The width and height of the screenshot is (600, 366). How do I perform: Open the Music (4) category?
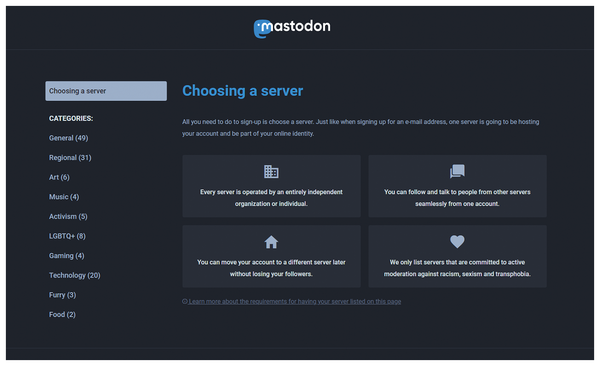(64, 197)
